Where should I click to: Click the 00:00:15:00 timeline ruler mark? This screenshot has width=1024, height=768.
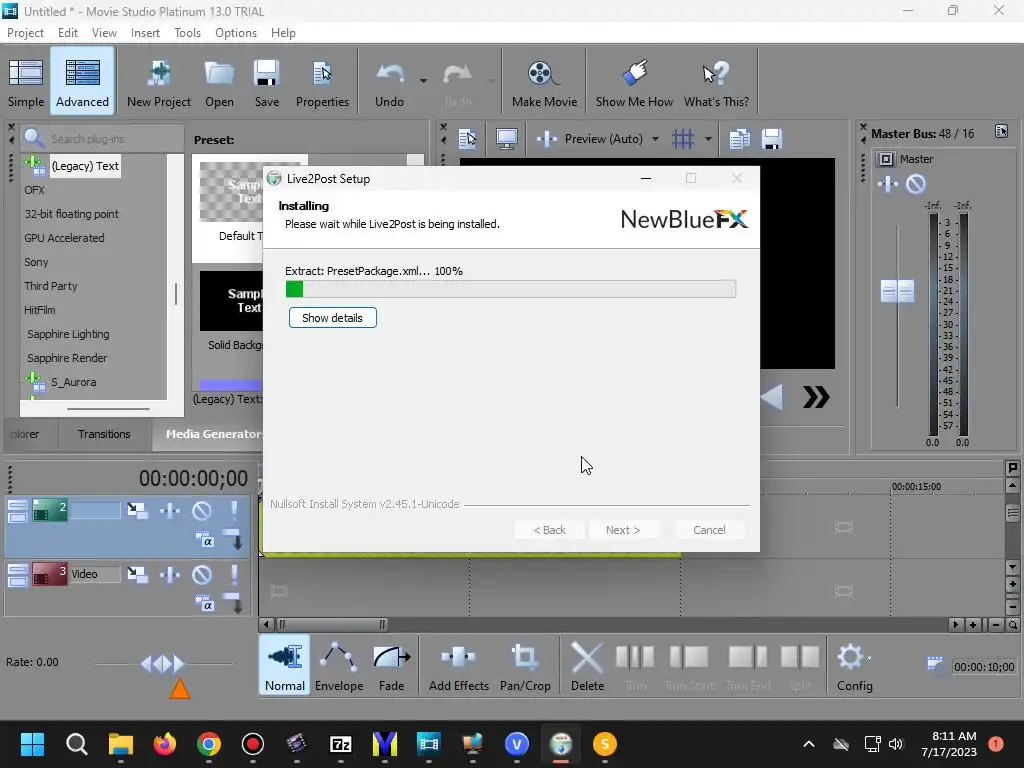click(x=916, y=487)
